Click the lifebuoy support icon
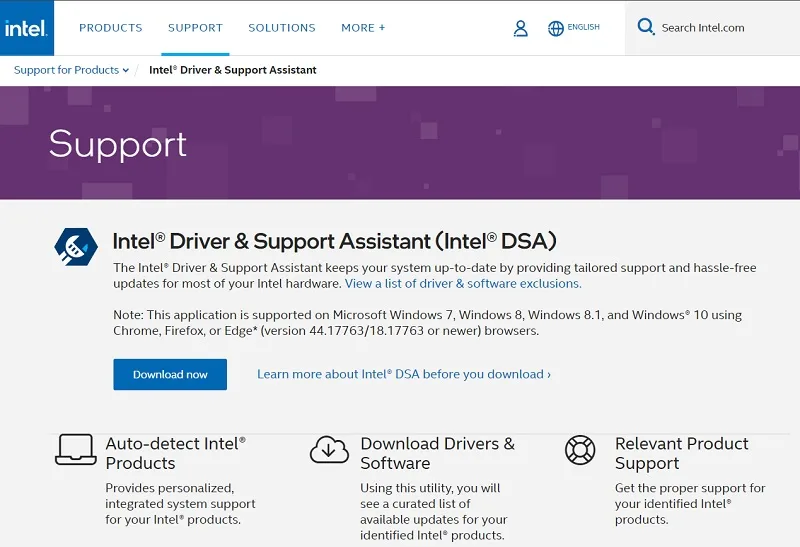 point(580,450)
